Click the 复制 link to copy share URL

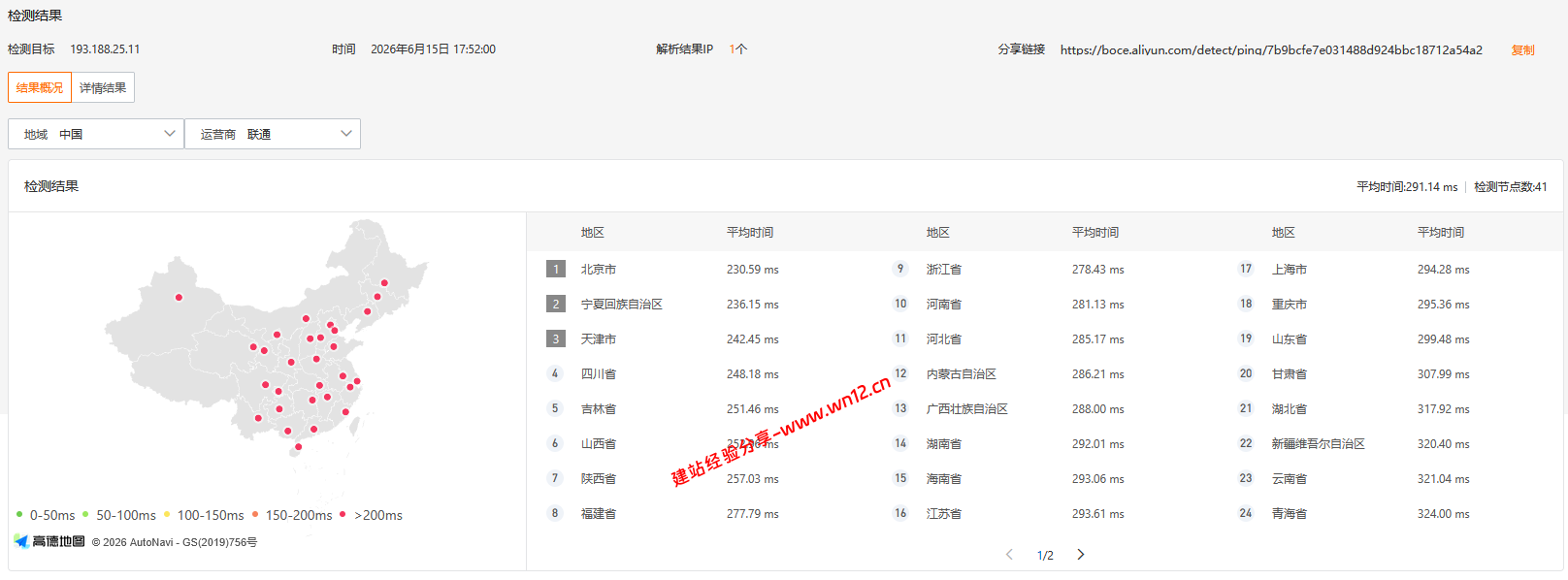(x=1522, y=49)
